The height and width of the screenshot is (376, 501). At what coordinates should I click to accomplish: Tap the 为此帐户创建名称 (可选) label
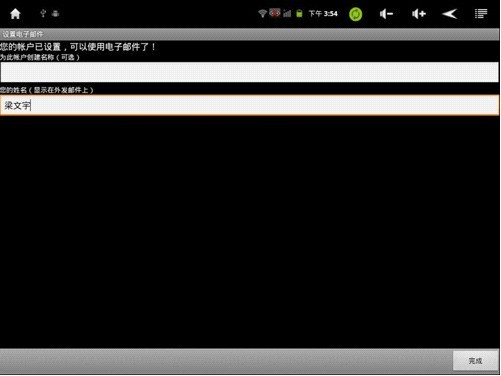click(x=40, y=57)
